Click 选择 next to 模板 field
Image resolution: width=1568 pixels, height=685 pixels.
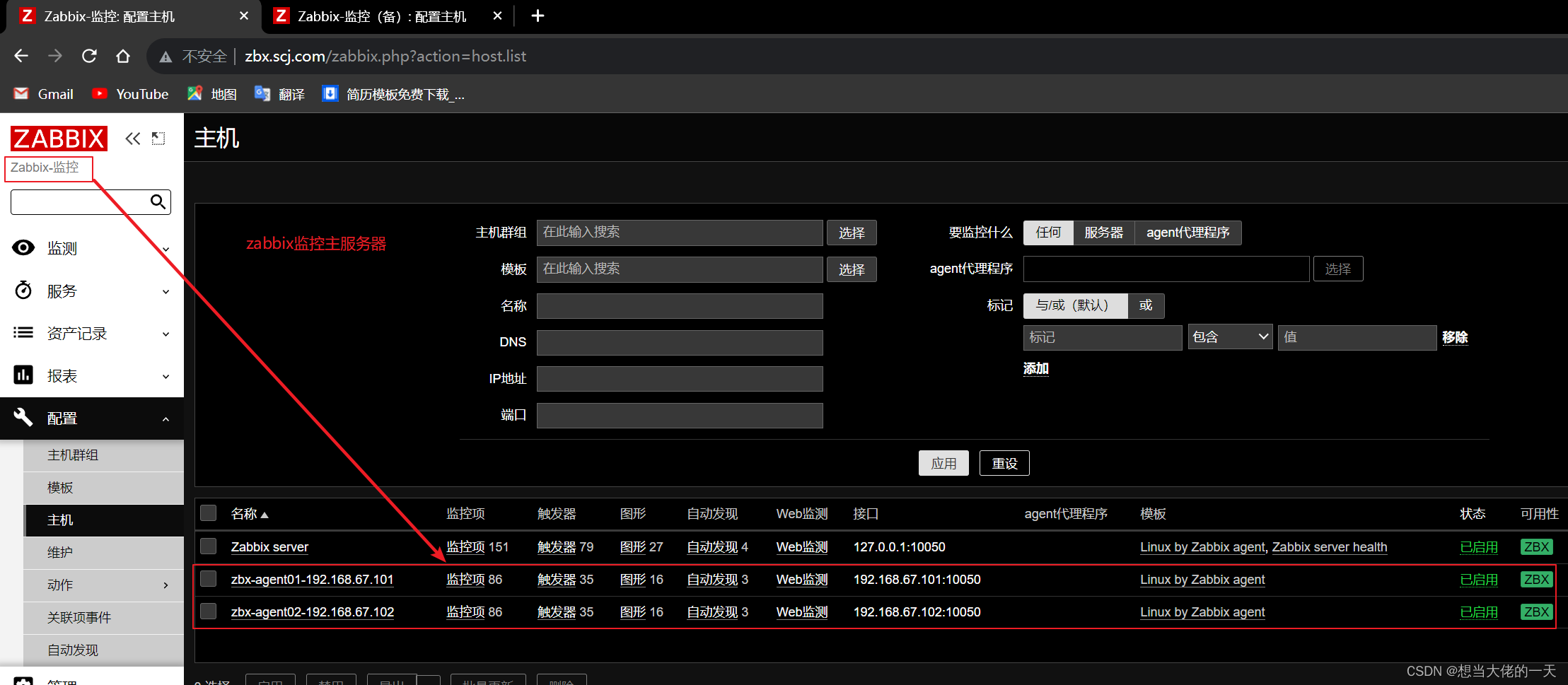tap(852, 269)
